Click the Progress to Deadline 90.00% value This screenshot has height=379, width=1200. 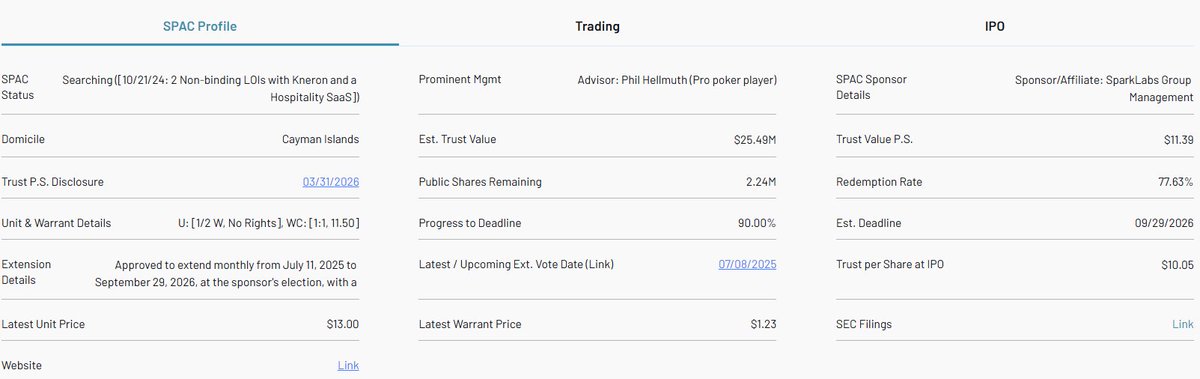coord(757,222)
